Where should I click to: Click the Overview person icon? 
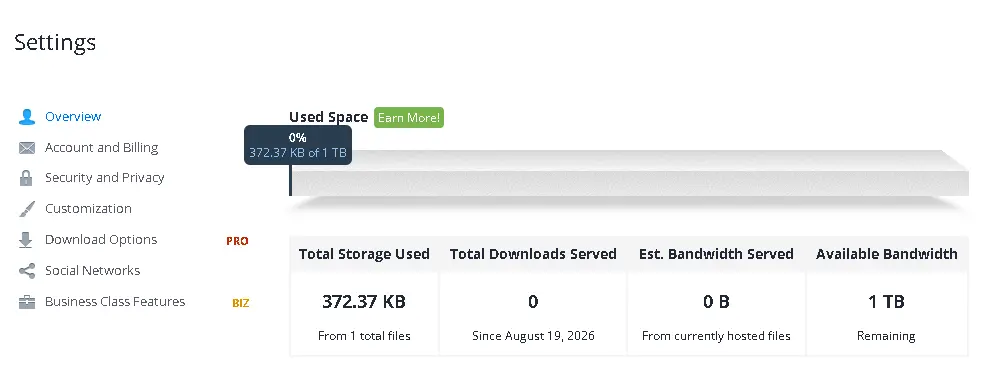coord(26,116)
